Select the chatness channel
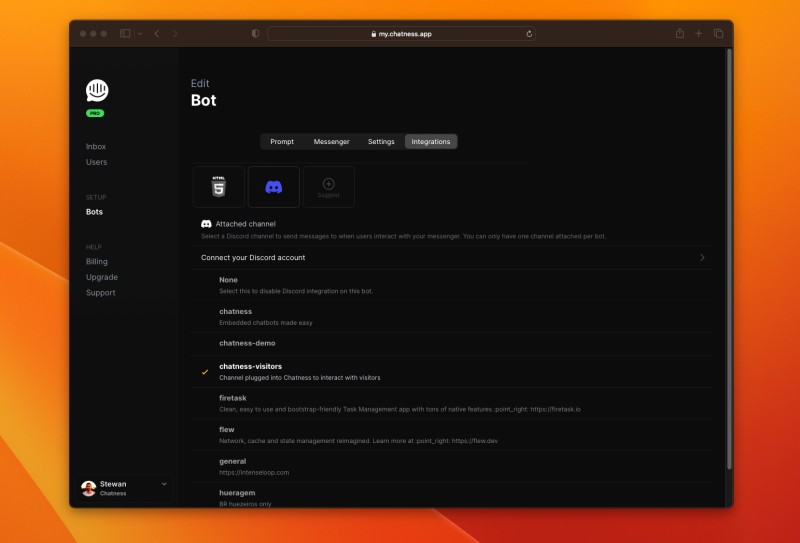This screenshot has width=800, height=543. pos(452,317)
